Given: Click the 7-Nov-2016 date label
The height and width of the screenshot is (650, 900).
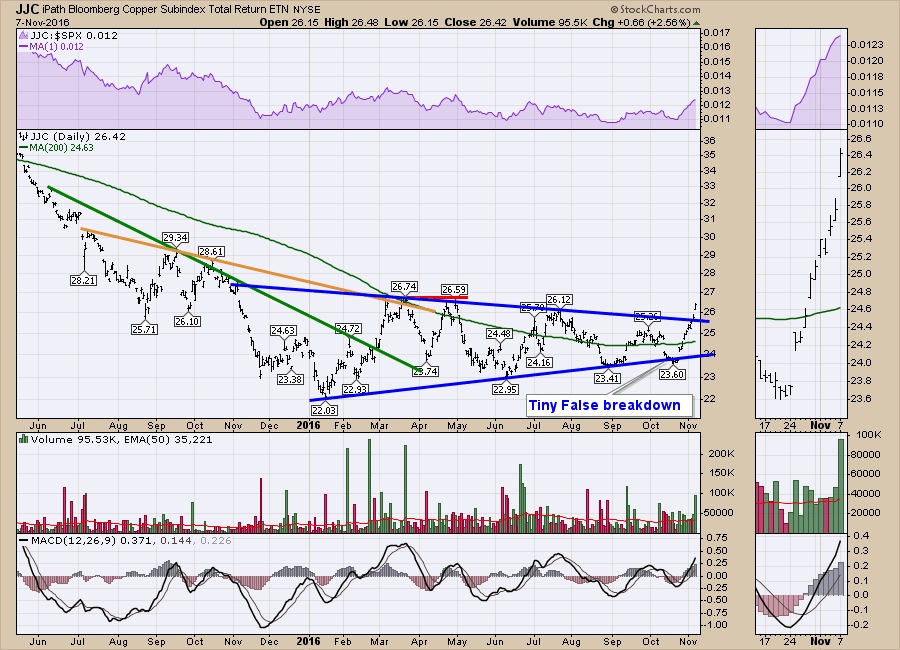Looking at the screenshot, I should point(42,23).
